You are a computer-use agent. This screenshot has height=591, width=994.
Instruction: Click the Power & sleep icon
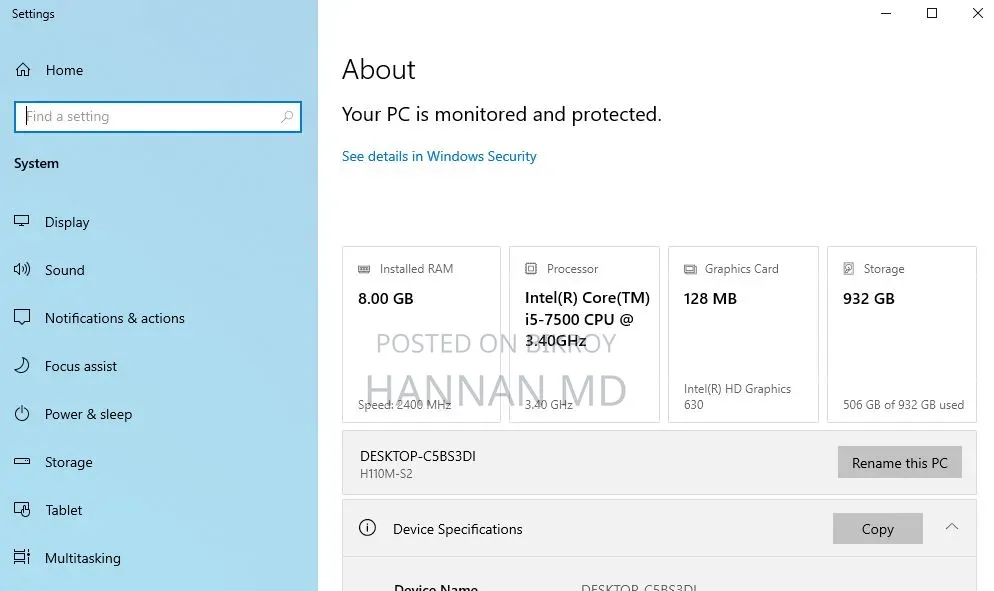click(x=22, y=413)
